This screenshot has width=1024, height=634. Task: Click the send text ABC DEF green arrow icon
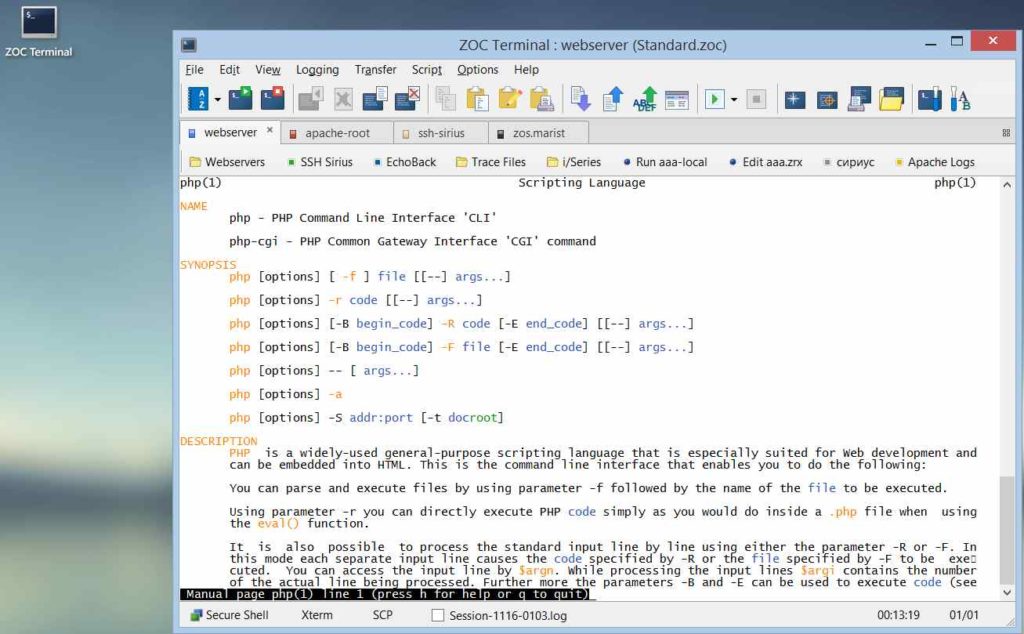pos(645,99)
